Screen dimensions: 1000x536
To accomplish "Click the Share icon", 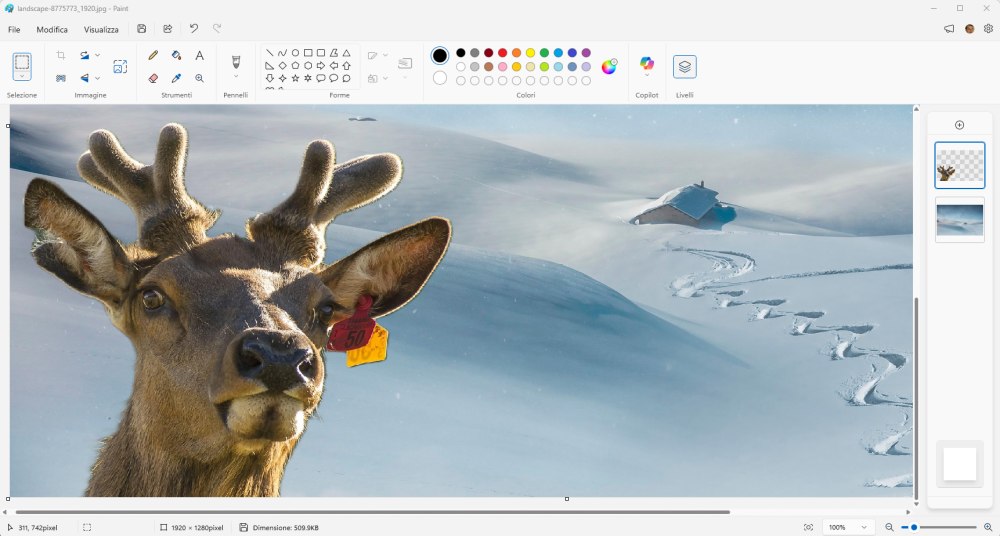I will pyautogui.click(x=168, y=29).
